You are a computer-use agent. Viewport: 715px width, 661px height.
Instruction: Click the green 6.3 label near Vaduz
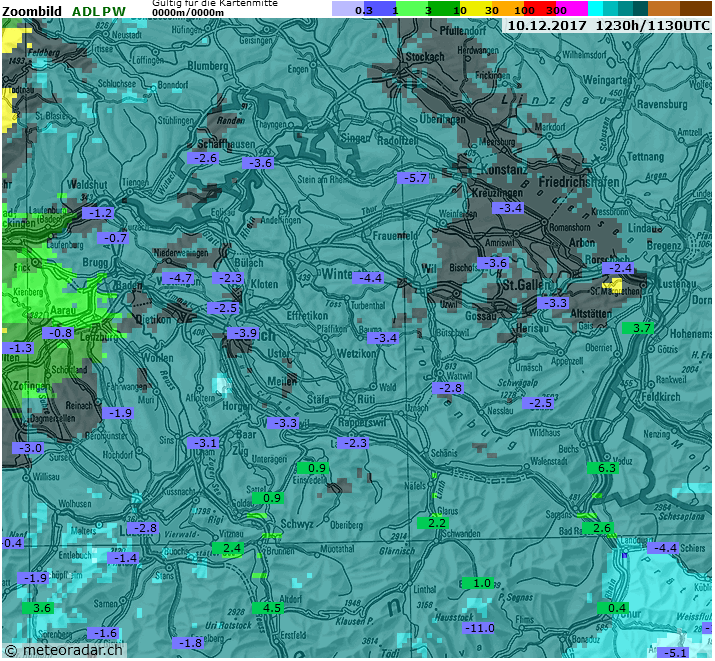click(x=603, y=468)
